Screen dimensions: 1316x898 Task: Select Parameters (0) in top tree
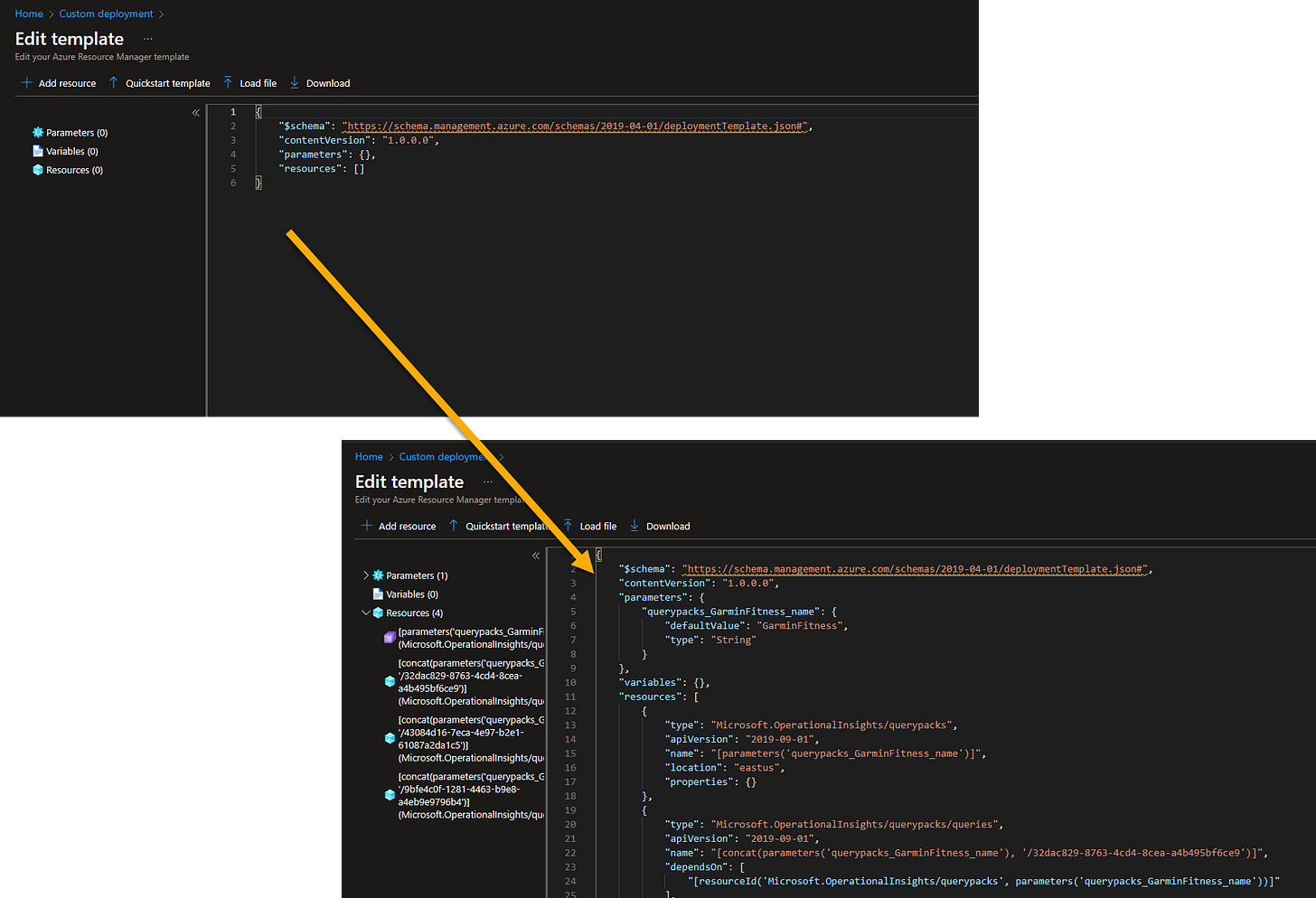(77, 133)
